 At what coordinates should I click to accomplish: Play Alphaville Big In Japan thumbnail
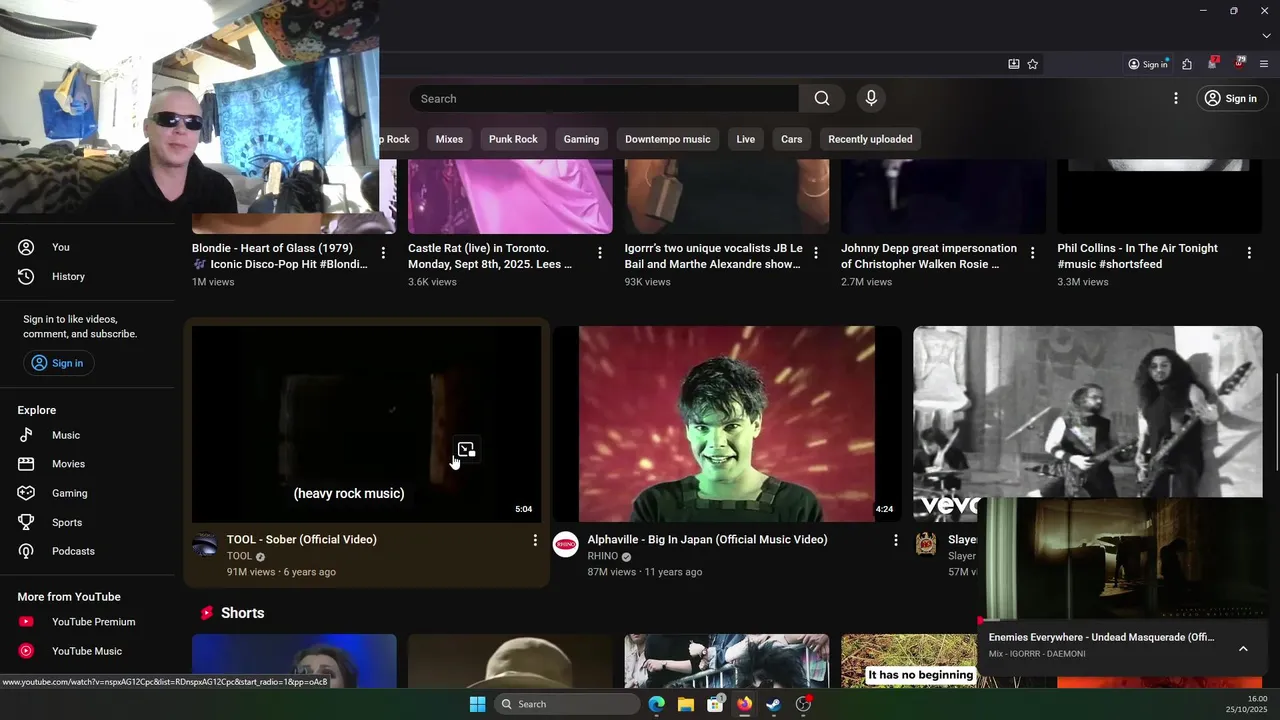pyautogui.click(x=727, y=424)
